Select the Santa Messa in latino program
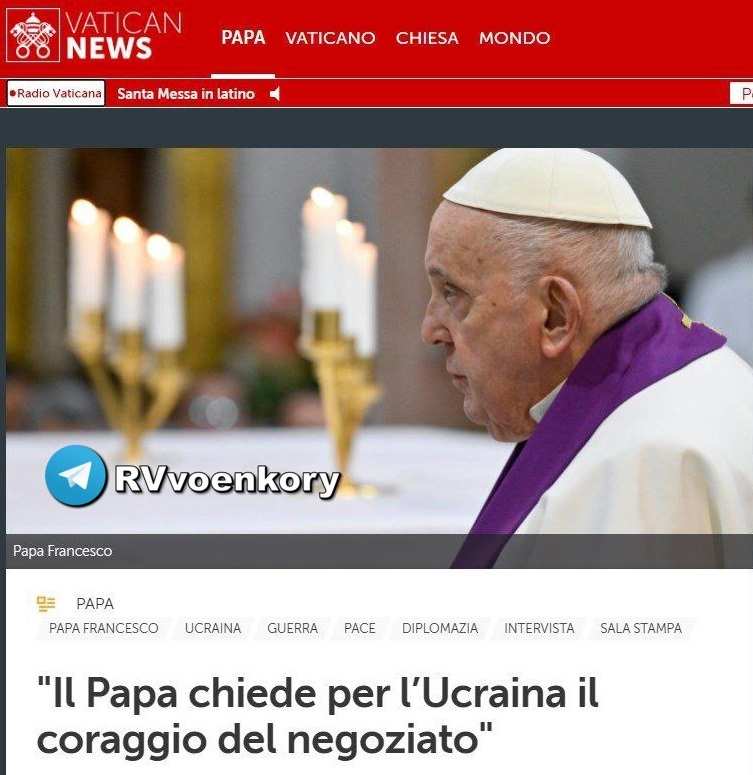The image size is (753, 775). (x=186, y=93)
